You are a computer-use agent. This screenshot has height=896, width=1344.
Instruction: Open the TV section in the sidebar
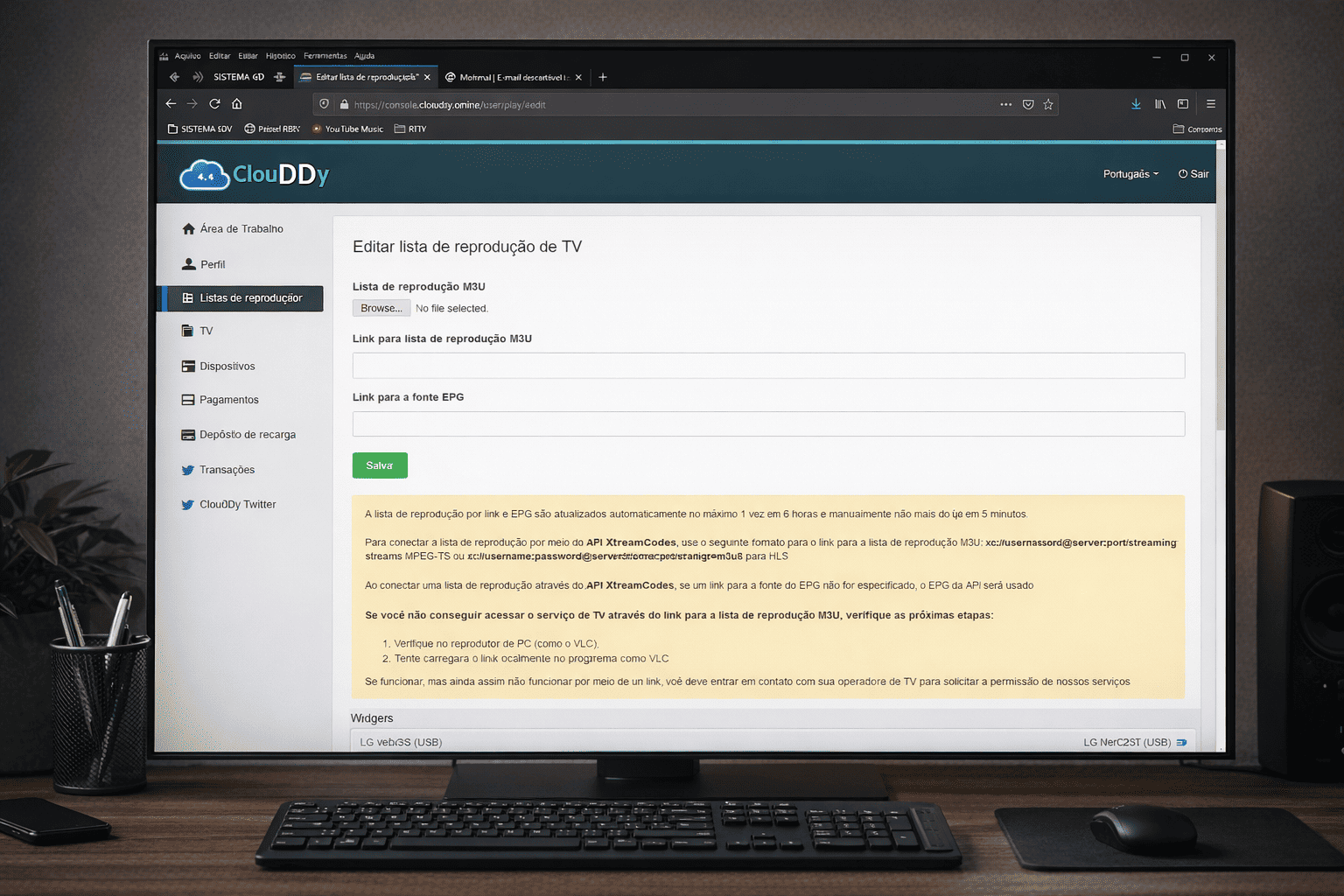[206, 331]
